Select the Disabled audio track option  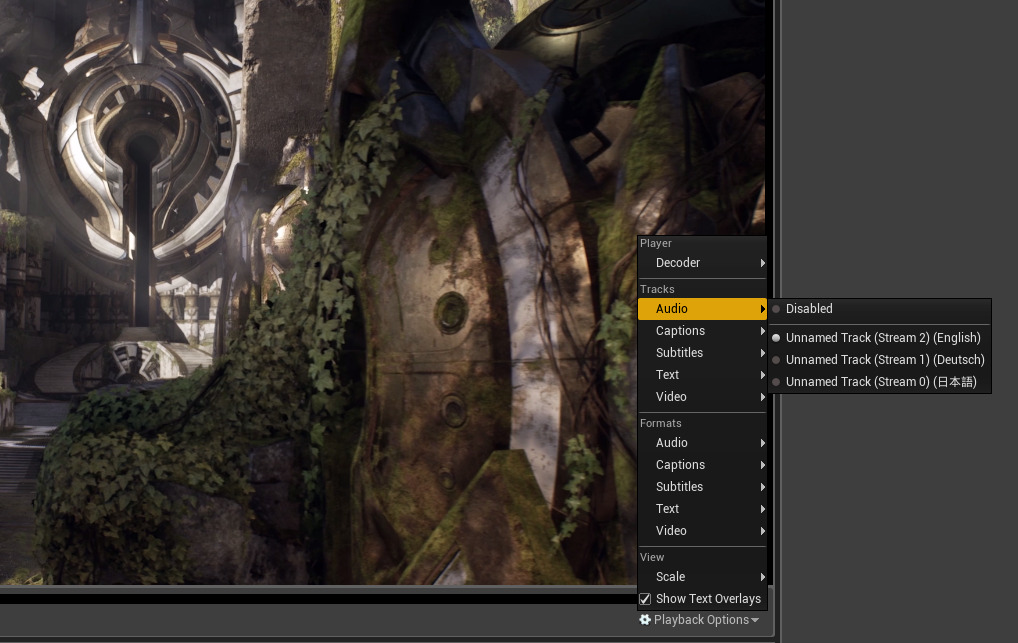pyautogui.click(x=809, y=309)
